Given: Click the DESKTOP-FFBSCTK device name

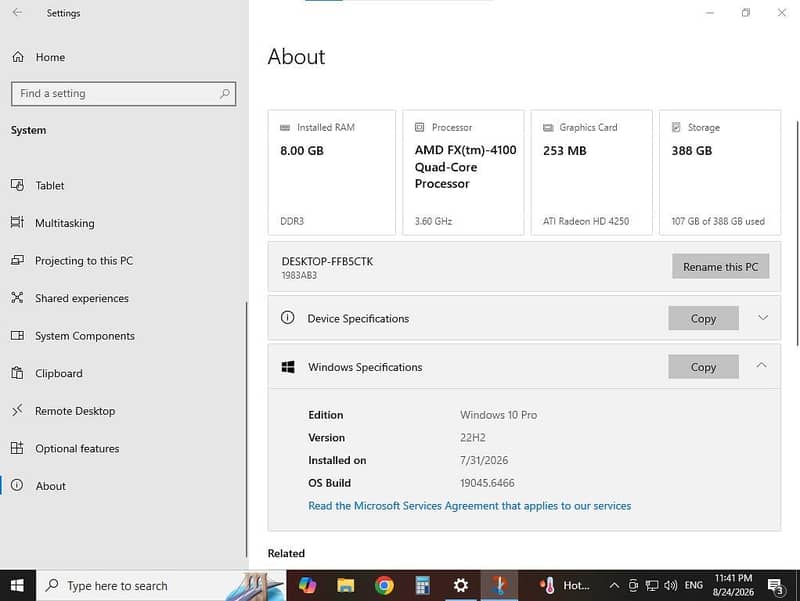Looking at the screenshot, I should tap(327, 261).
